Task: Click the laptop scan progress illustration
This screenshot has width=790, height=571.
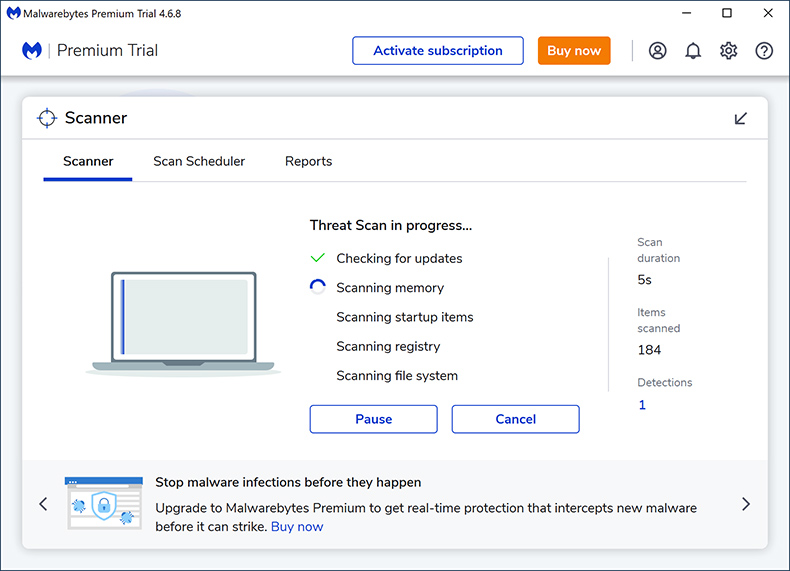Action: pyautogui.click(x=183, y=323)
